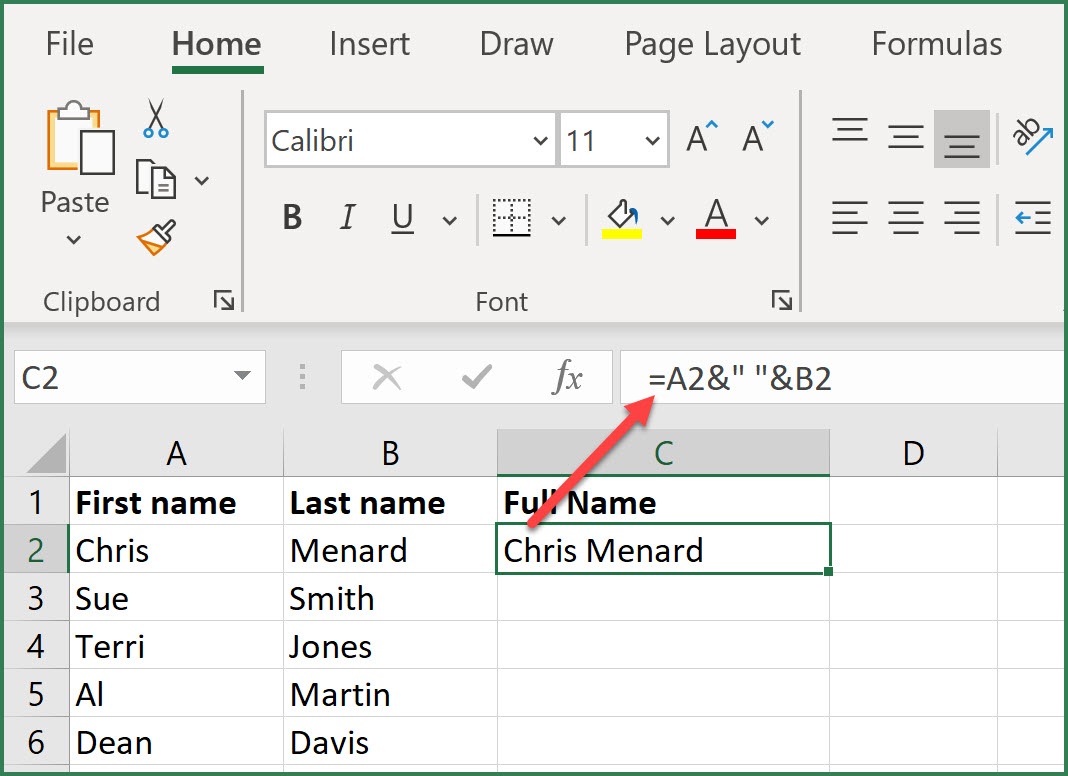The height and width of the screenshot is (776, 1068).
Task: Select cell containing Chris Menard
Action: (663, 549)
